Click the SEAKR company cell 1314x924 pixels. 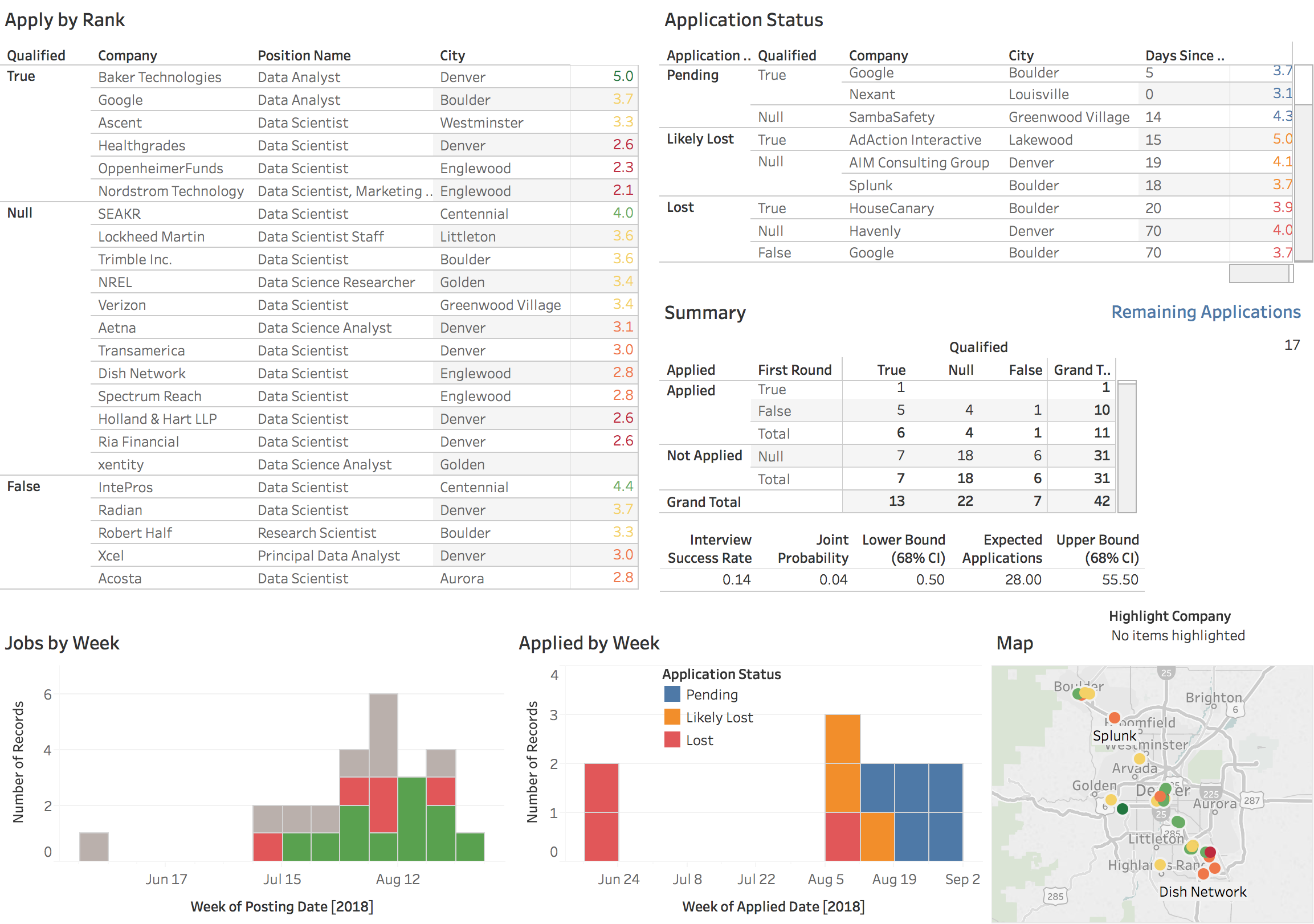tap(119, 214)
